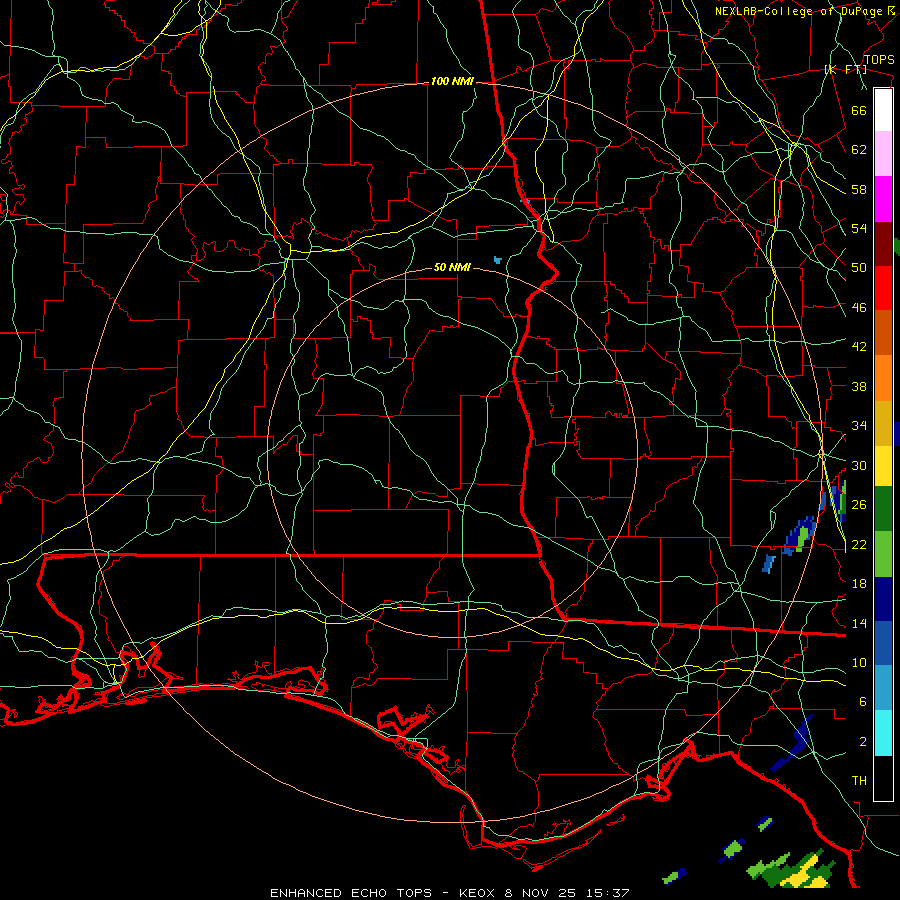The height and width of the screenshot is (900, 900).
Task: Click the NEXLAB-College of DuPage credit text
Action: [798, 11]
